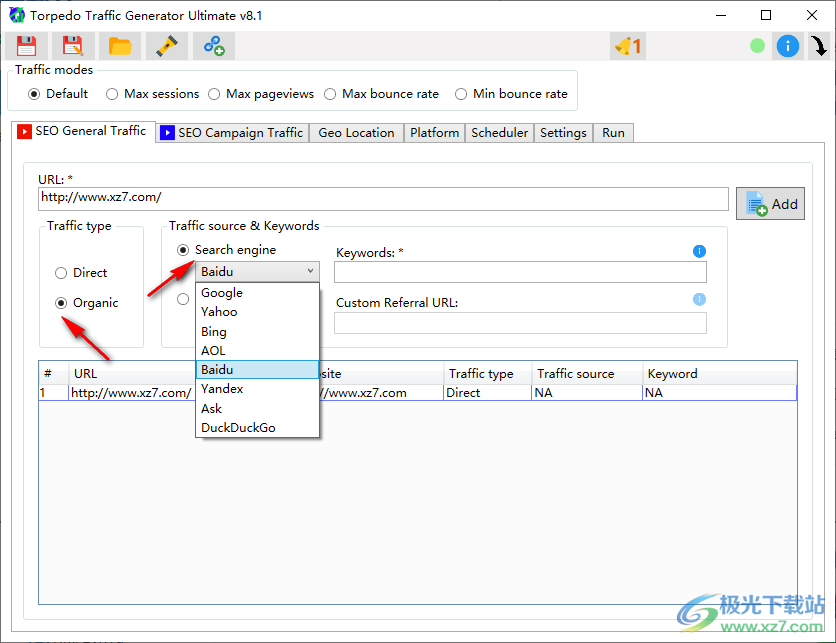Click the Add button
This screenshot has height=643, width=836.
click(x=770, y=204)
